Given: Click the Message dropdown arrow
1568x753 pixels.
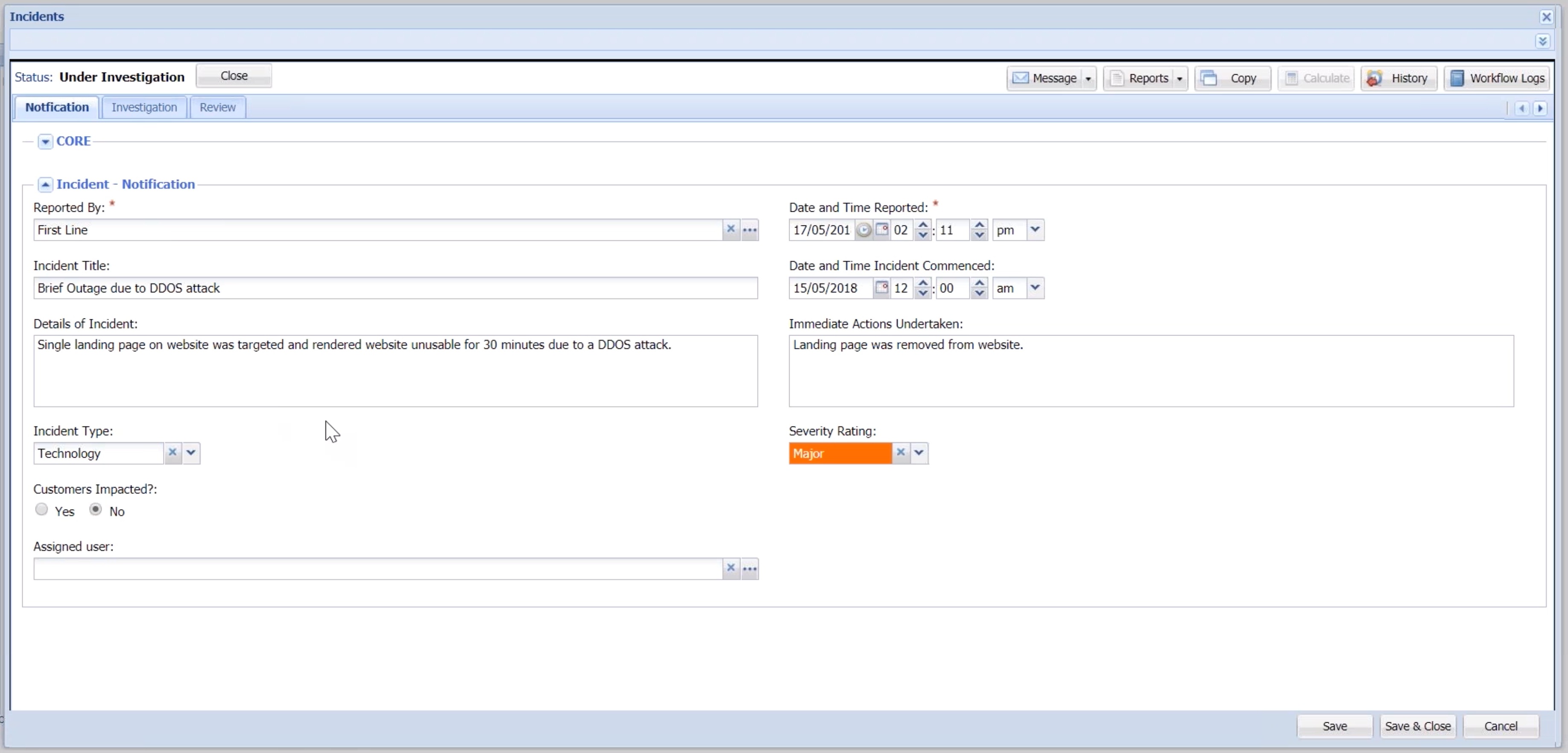Looking at the screenshot, I should (x=1088, y=78).
